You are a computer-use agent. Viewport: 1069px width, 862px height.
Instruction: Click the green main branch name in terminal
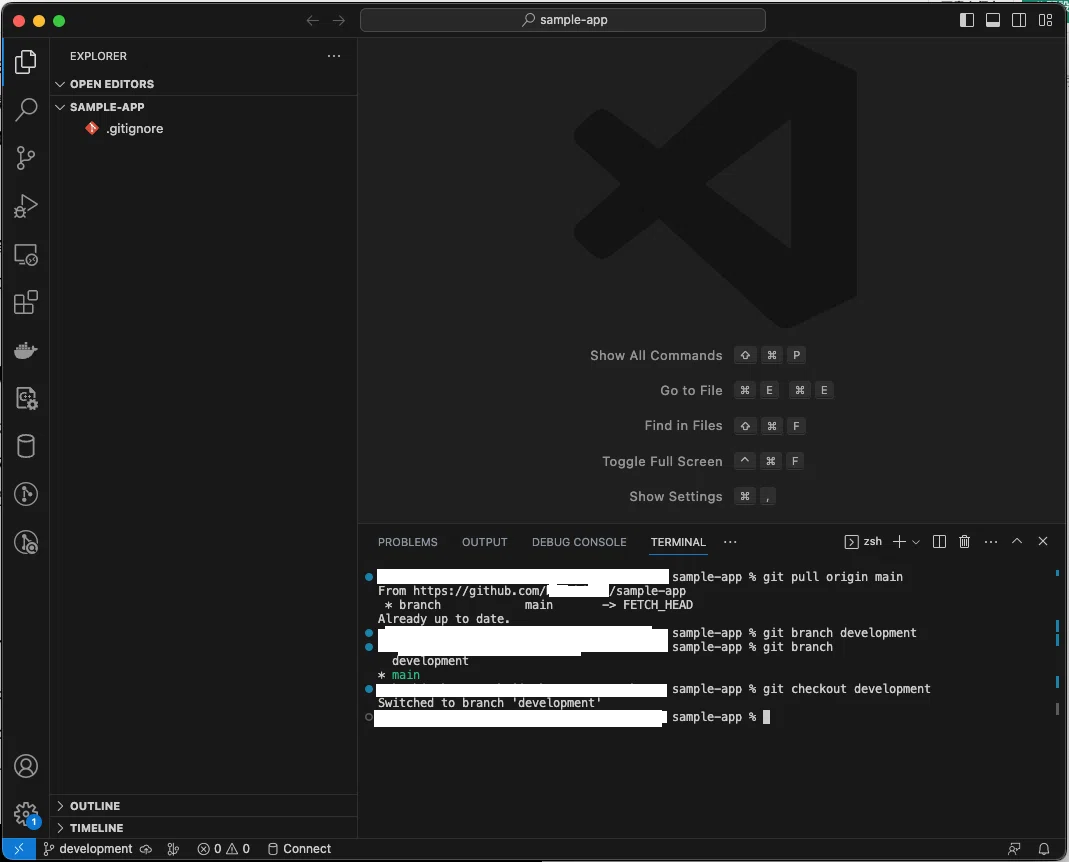point(406,675)
